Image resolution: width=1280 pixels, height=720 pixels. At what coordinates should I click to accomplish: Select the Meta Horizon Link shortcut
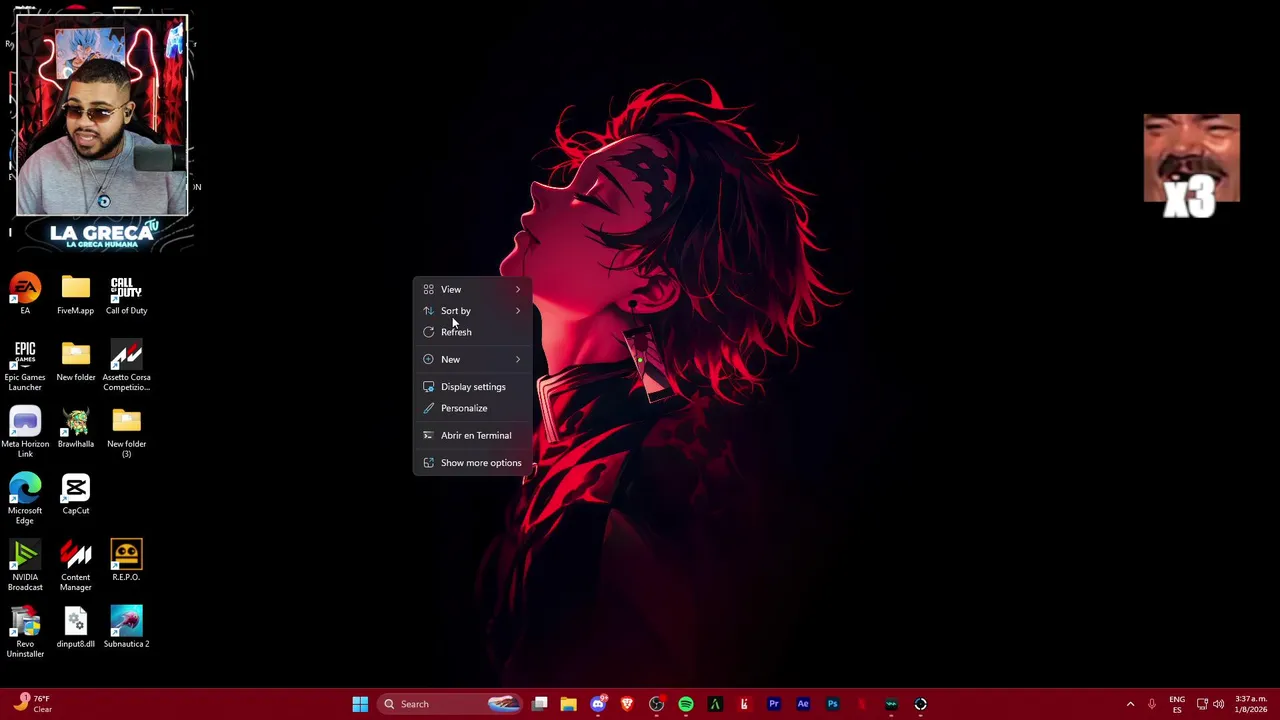[25, 433]
